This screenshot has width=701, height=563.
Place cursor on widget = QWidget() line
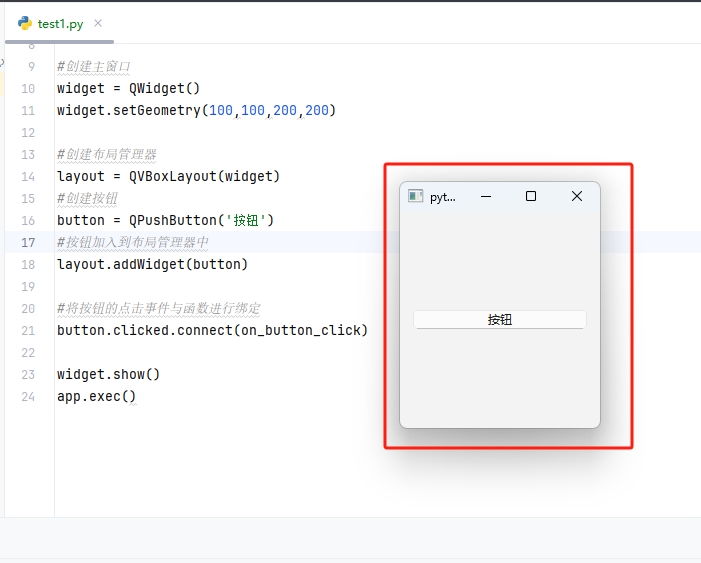(128, 88)
